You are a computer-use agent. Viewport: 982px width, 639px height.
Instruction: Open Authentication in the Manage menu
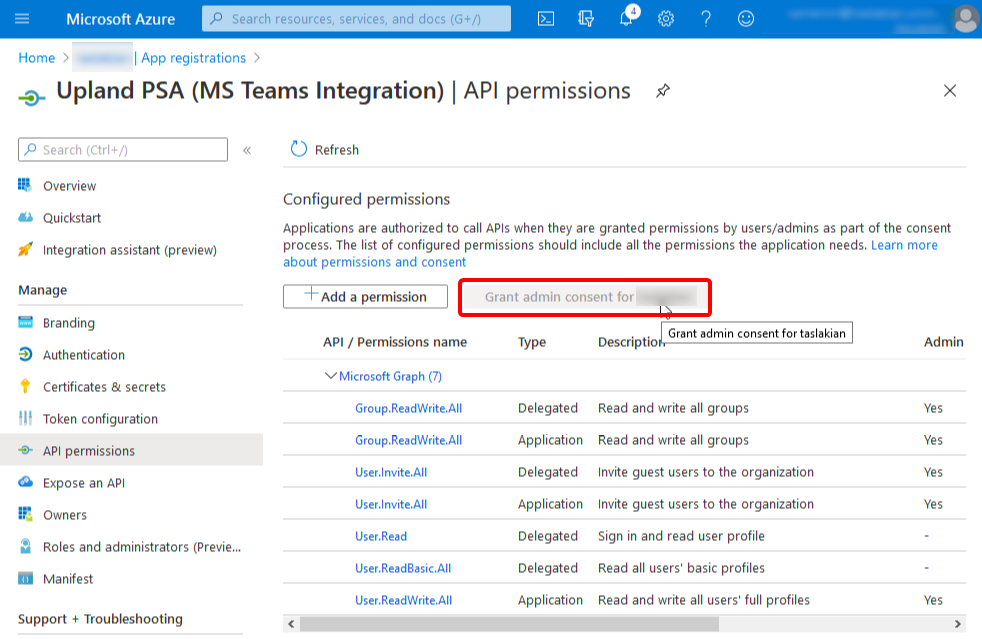[84, 355]
